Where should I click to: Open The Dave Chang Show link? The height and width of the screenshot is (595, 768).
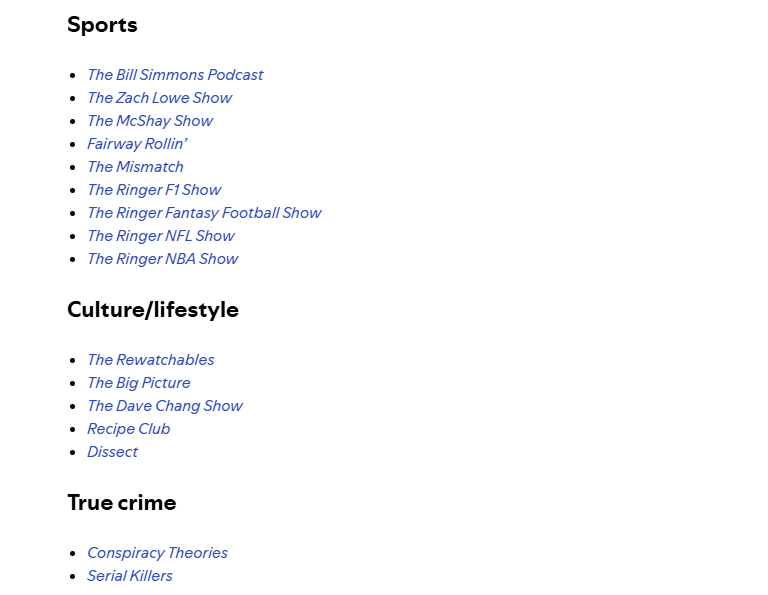pyautogui.click(x=165, y=406)
